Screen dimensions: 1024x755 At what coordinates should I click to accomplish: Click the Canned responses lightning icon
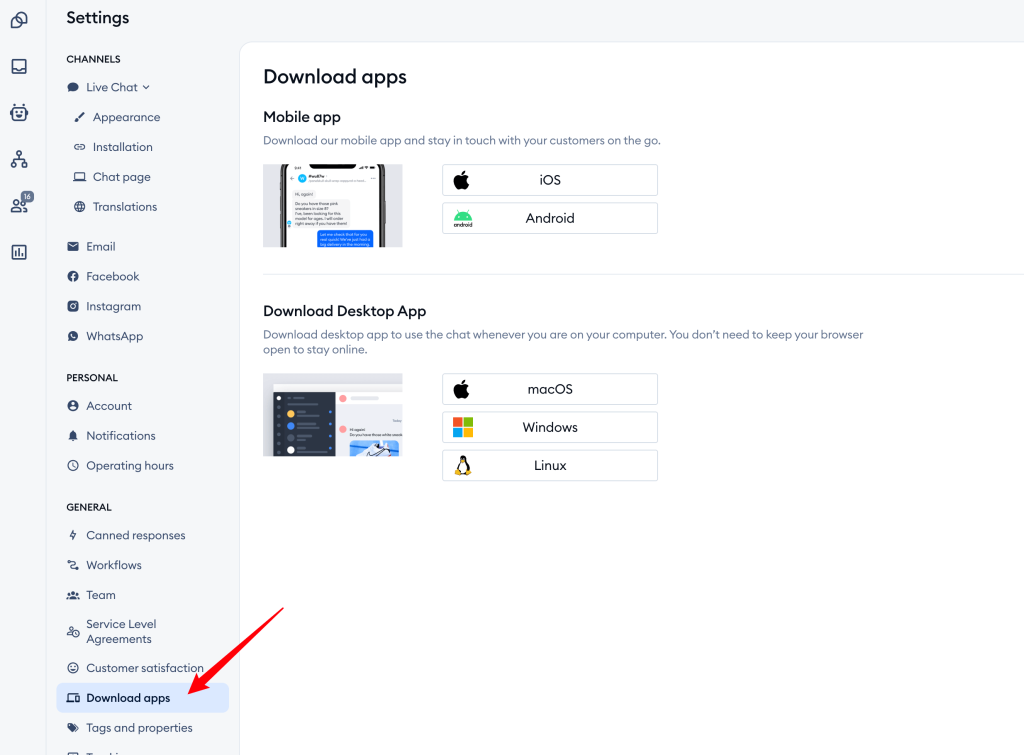[73, 535]
